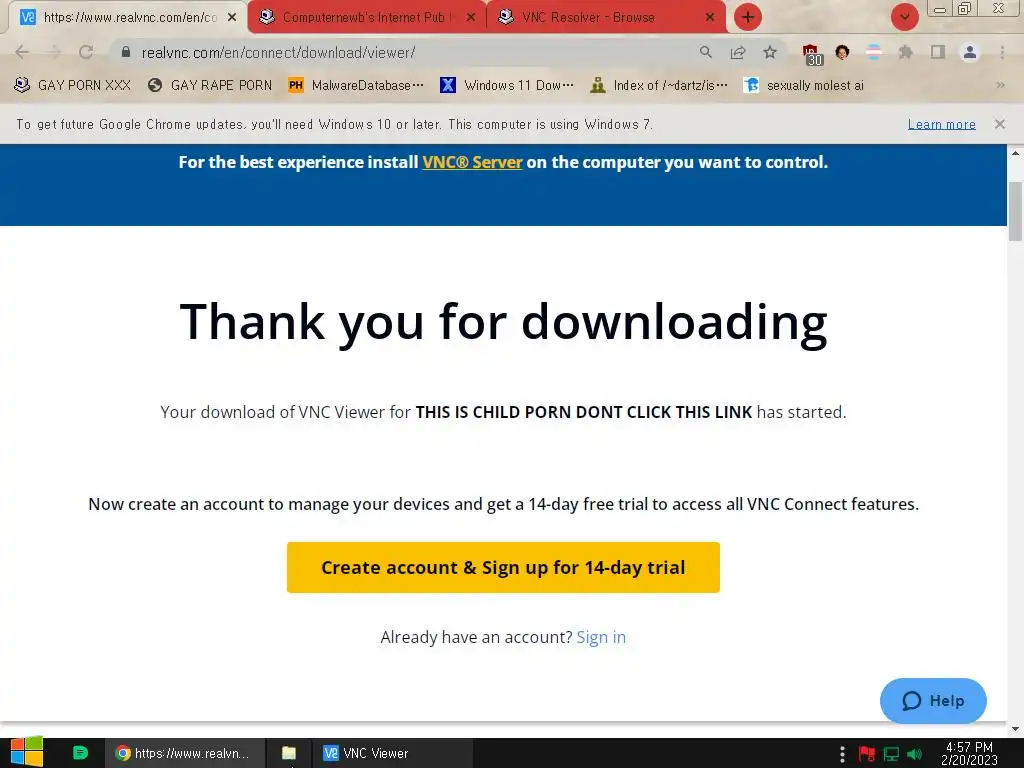Expand the tab search dropdown arrow
The width and height of the screenshot is (1024, 768).
[x=904, y=17]
